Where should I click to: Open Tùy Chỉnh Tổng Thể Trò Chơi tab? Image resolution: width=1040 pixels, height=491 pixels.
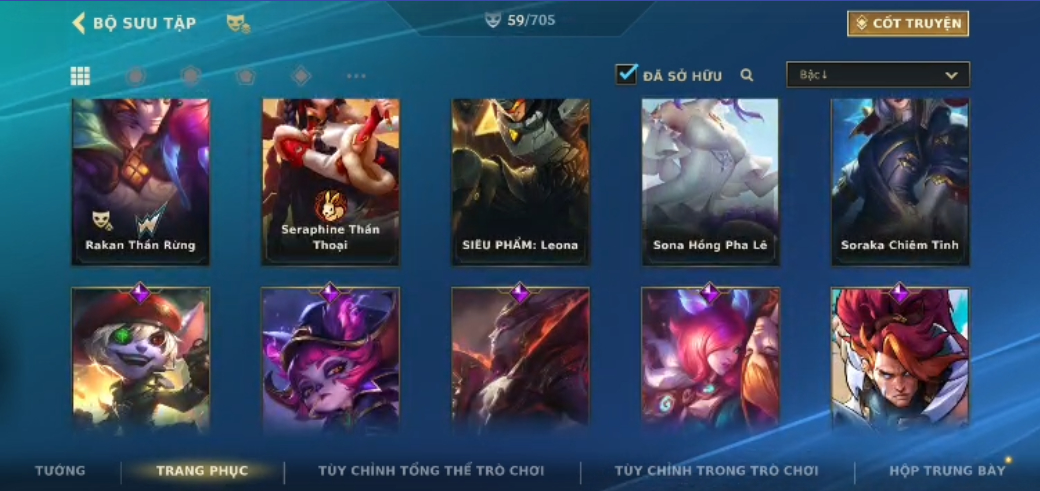click(x=431, y=470)
